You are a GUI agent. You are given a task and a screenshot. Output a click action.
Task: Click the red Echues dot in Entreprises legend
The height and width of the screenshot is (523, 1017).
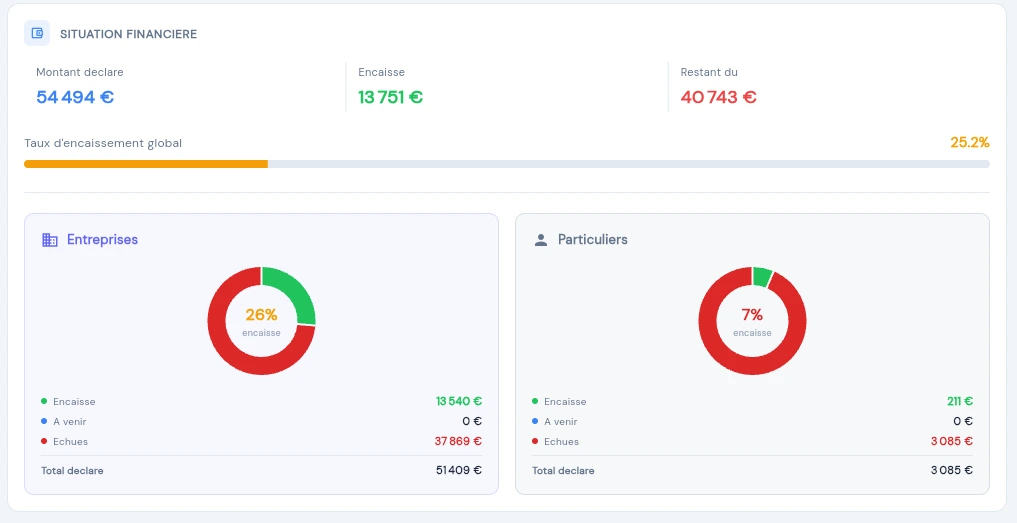pos(44,441)
